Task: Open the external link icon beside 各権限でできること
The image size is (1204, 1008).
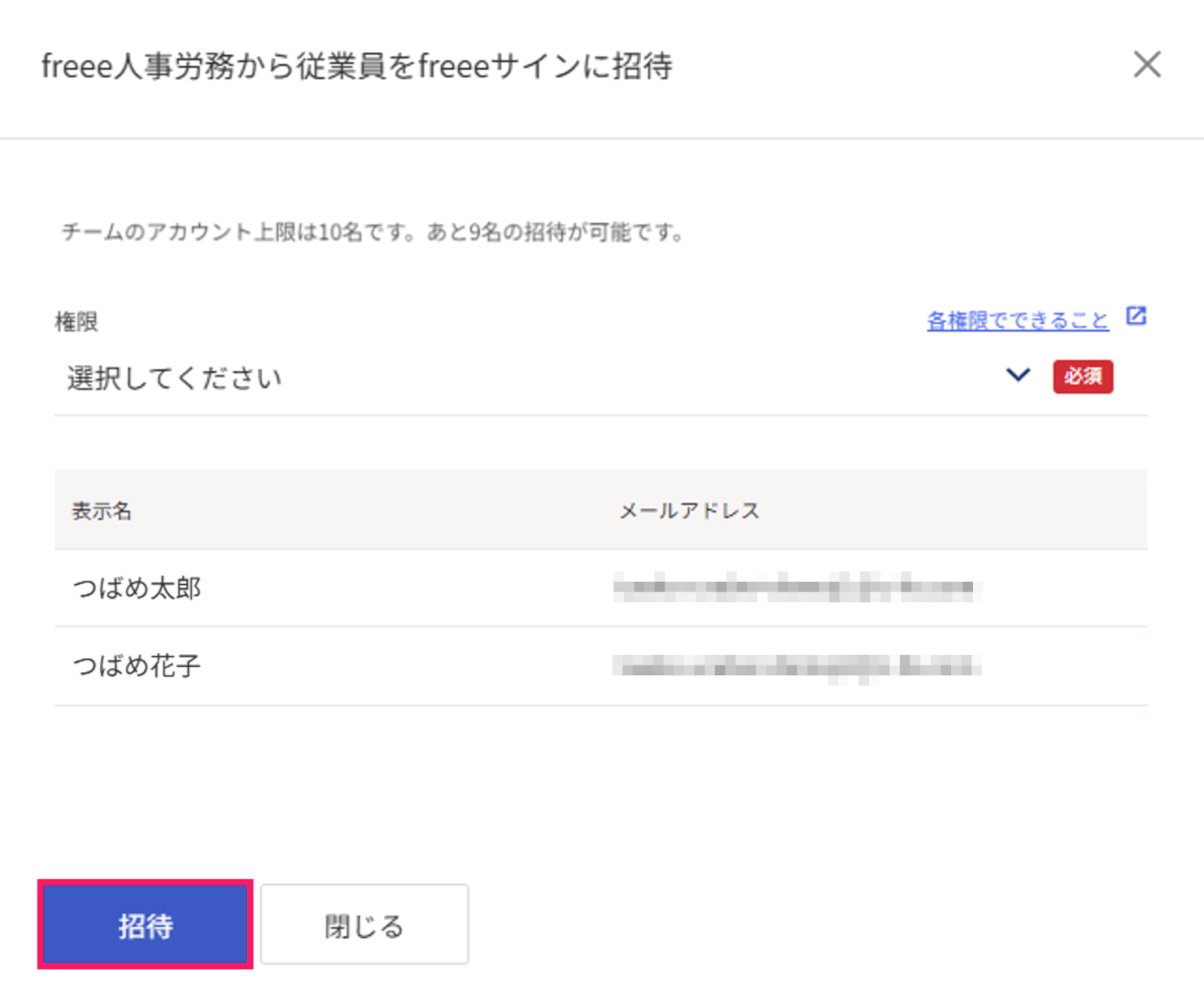Action: tap(1136, 316)
